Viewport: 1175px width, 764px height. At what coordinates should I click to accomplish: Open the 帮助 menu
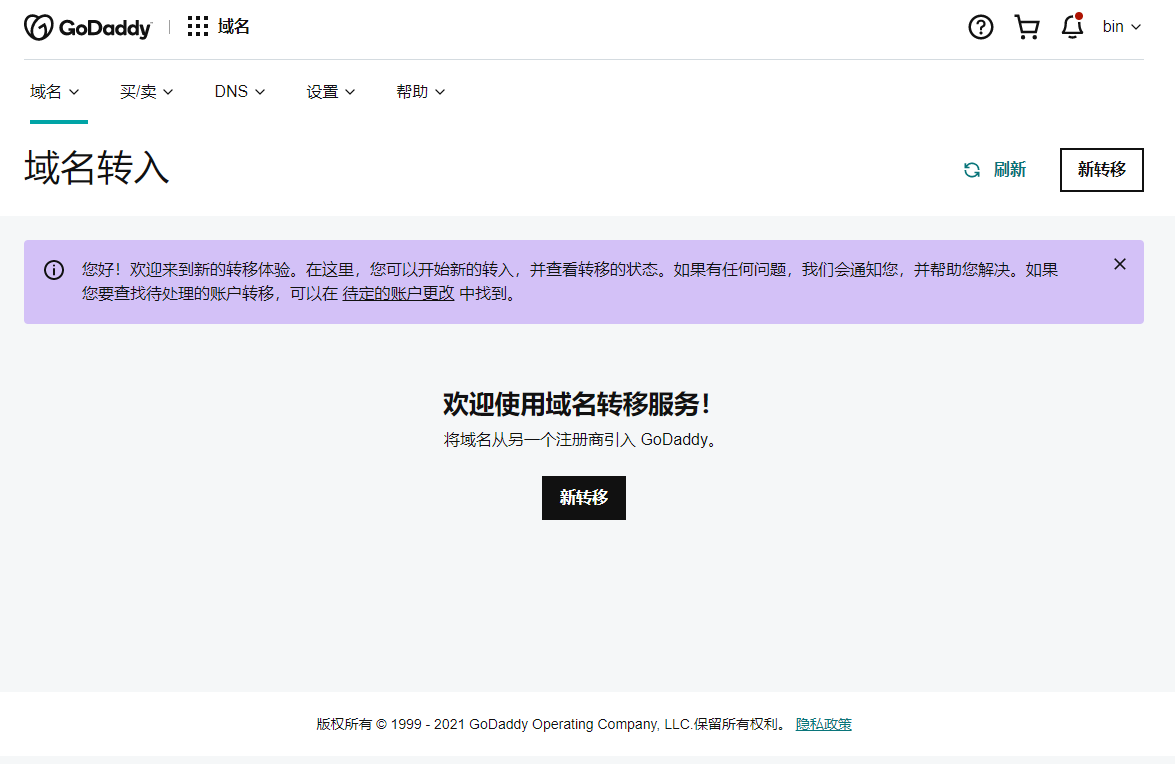(x=420, y=91)
